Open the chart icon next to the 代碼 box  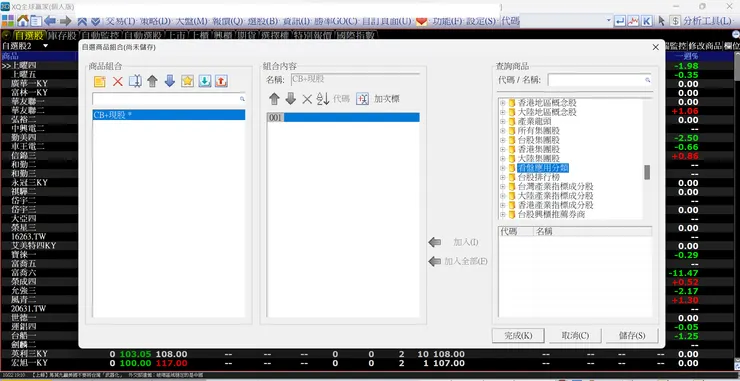click(633, 21)
